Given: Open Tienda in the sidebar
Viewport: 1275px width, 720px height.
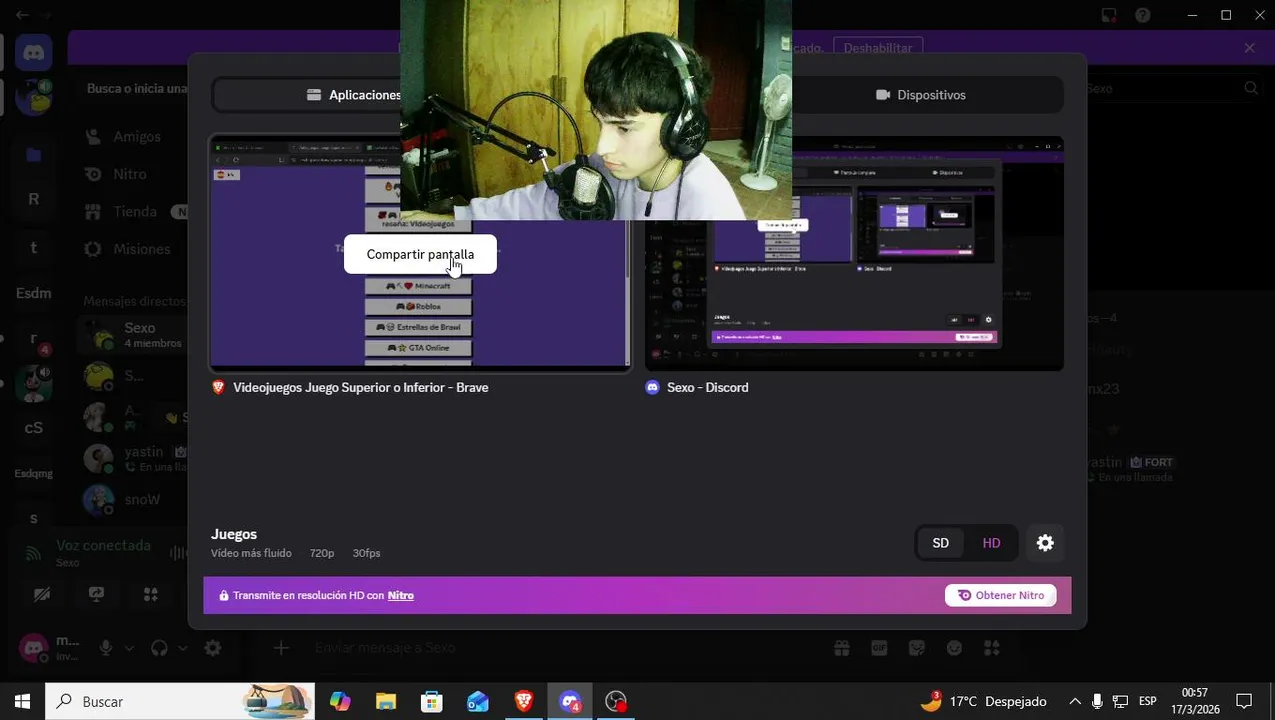Looking at the screenshot, I should tap(135, 212).
